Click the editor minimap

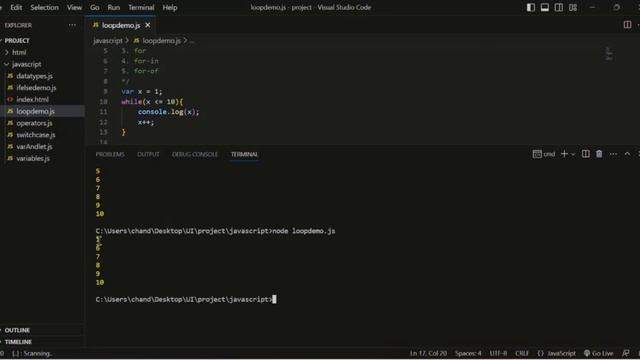coord(609,53)
